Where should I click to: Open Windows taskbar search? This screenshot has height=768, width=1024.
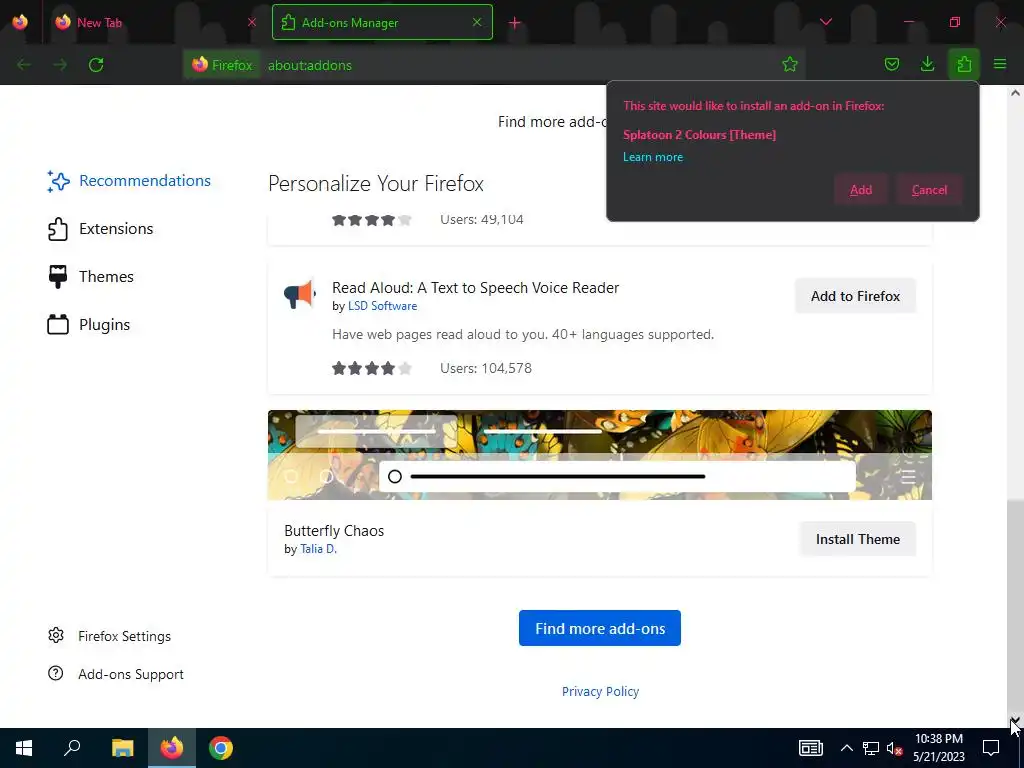tap(72, 748)
